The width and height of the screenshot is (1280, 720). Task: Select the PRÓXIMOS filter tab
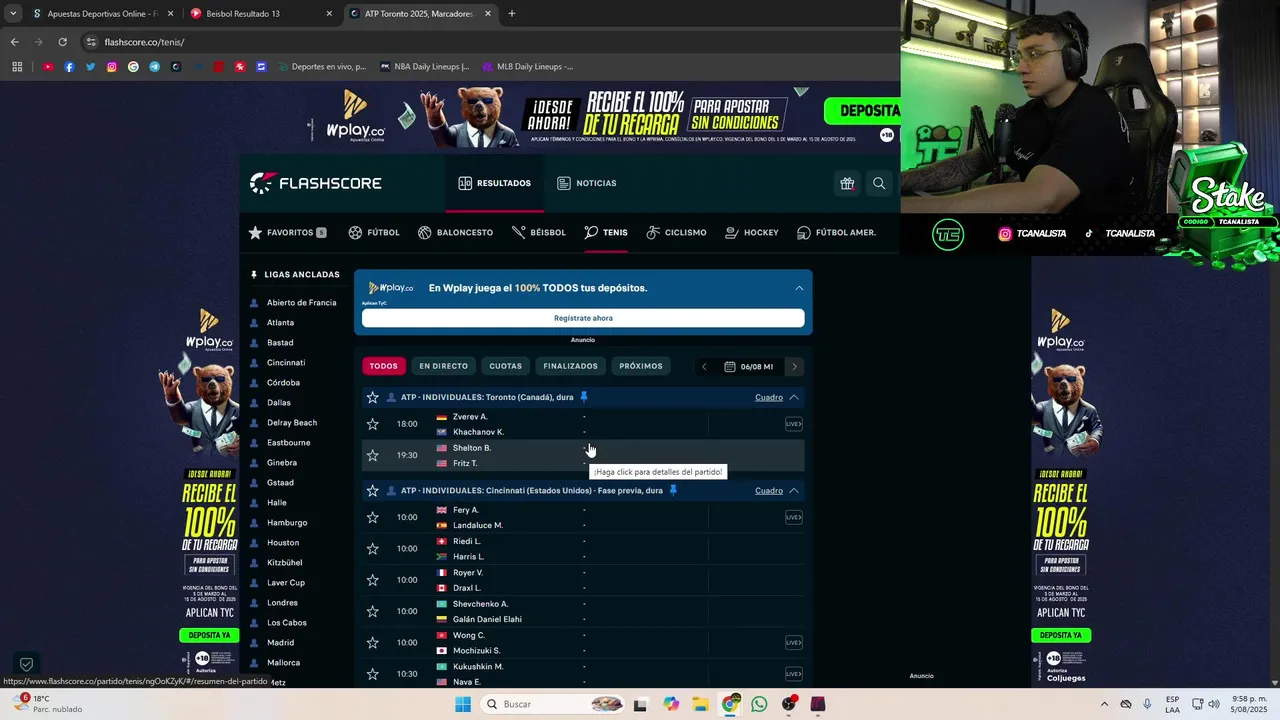point(641,366)
